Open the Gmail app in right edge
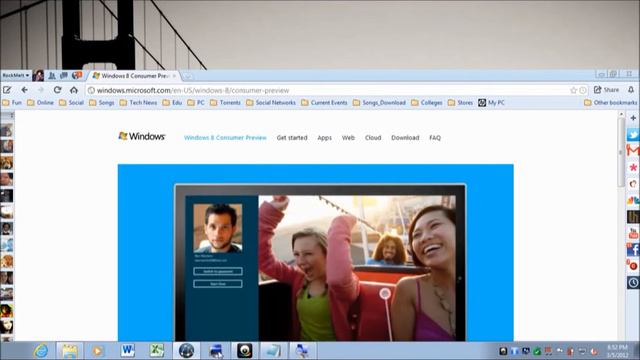 pos(633,151)
